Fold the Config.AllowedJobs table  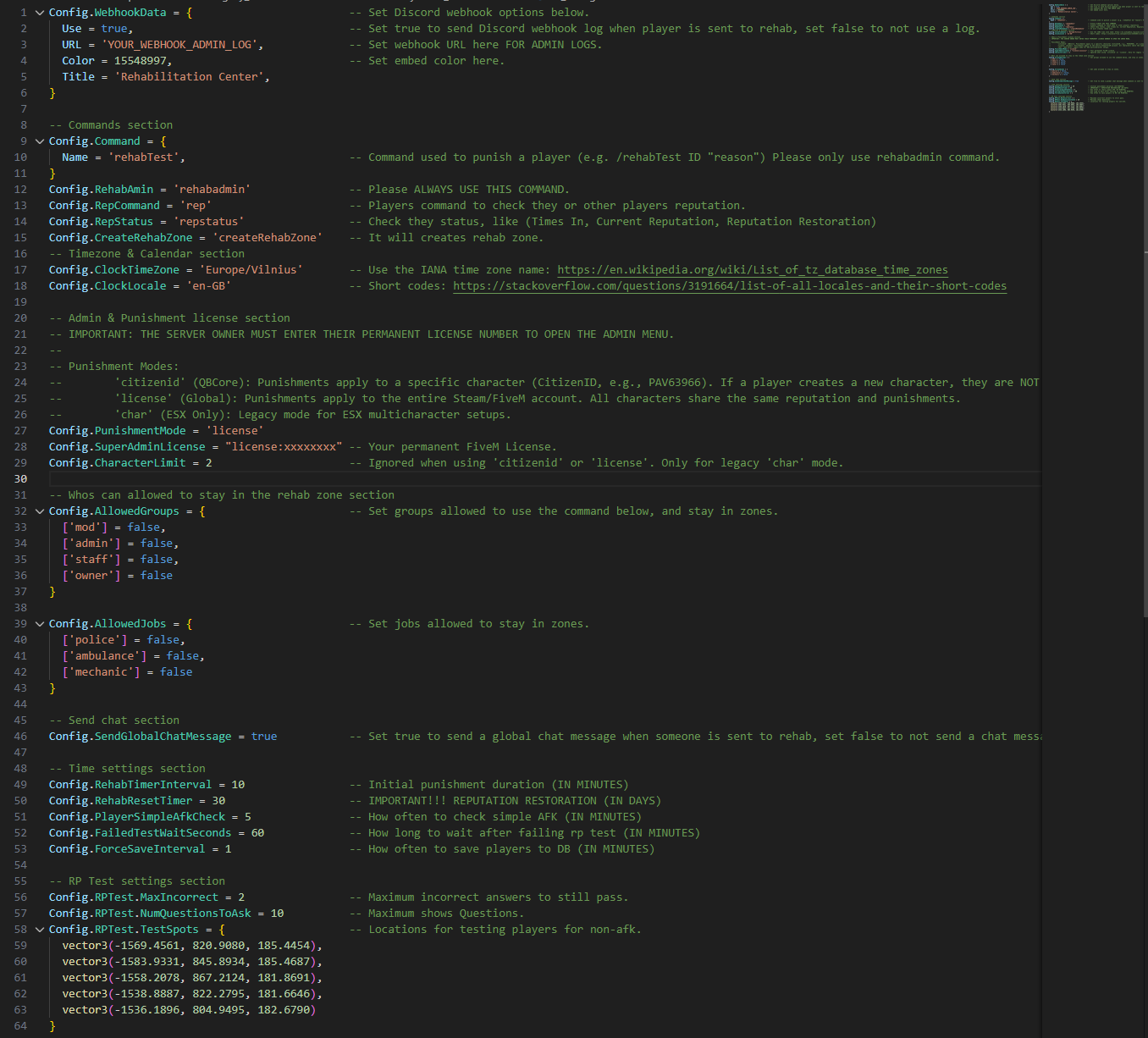click(39, 624)
